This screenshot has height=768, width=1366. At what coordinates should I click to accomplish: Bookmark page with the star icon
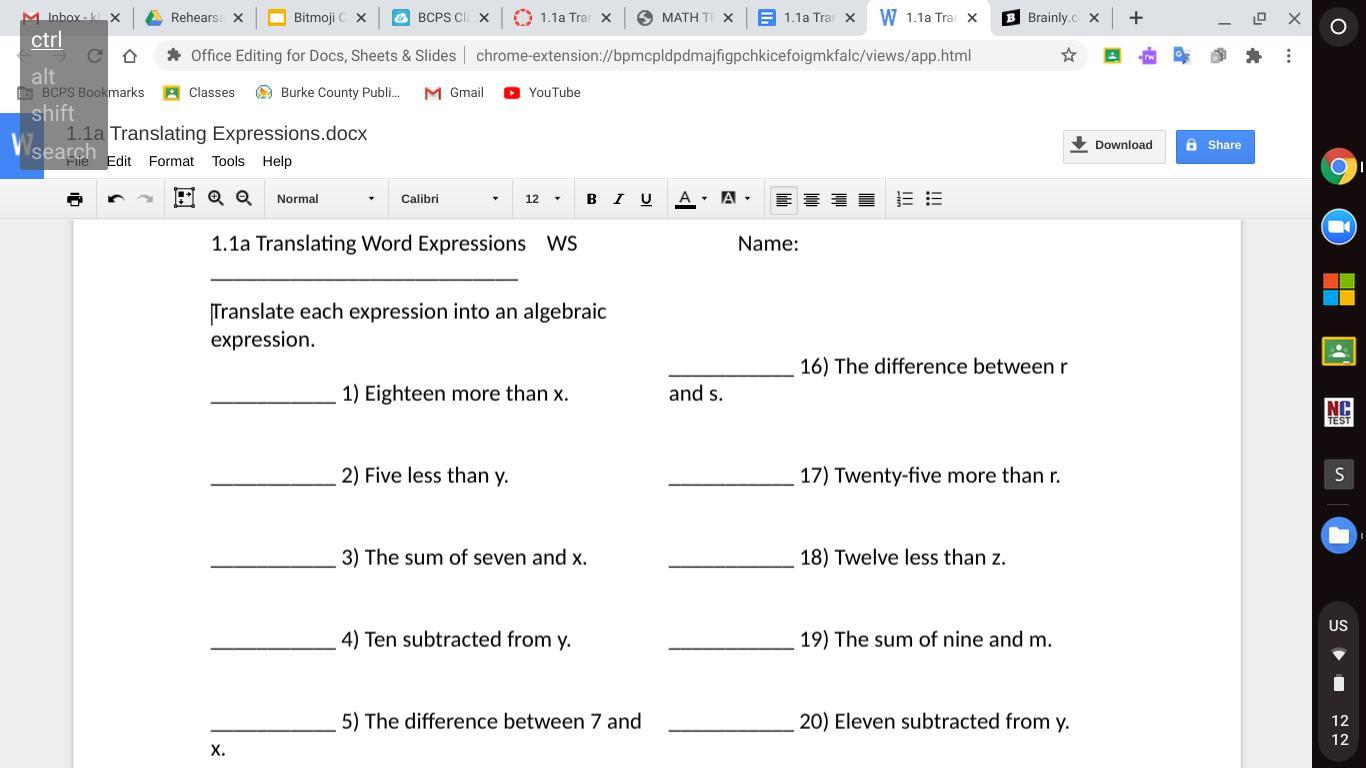tap(1068, 56)
